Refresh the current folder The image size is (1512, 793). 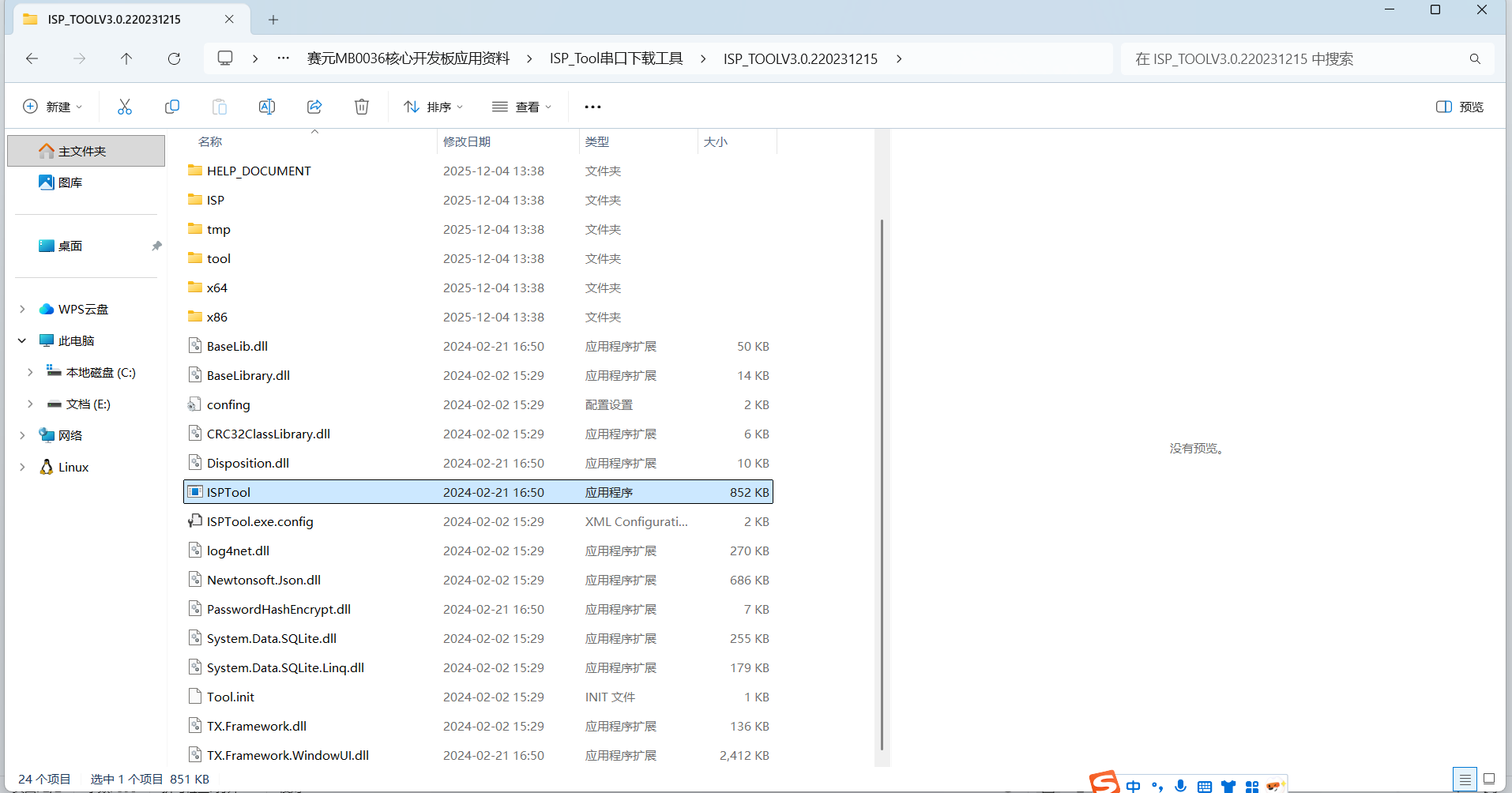(174, 58)
